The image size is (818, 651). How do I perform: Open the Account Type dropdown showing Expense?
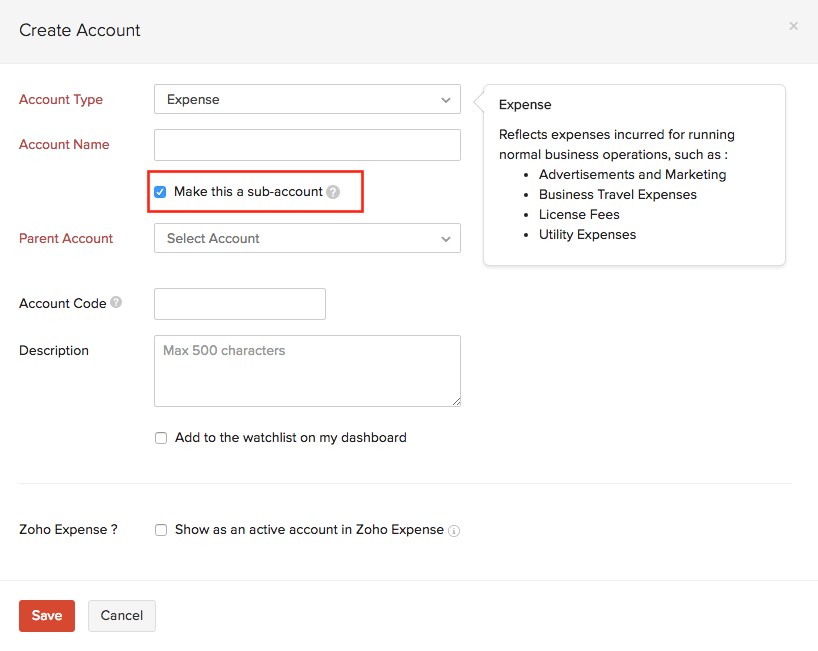307,99
